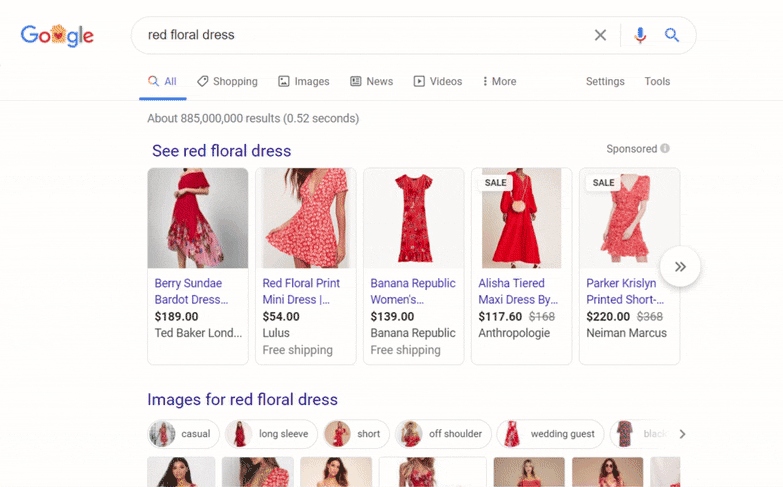
Task: Click the Sponsored info icon
Action: 665,148
